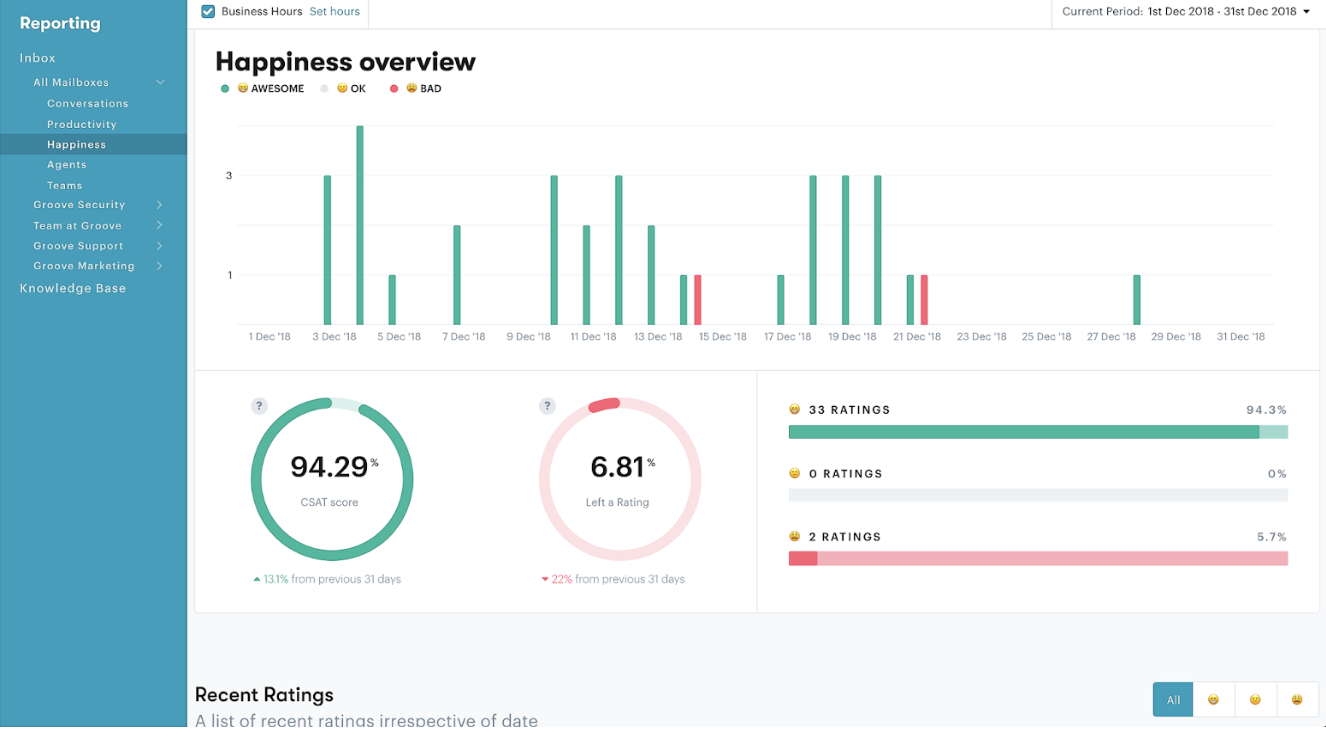Toggle the OK legend series

click(343, 89)
